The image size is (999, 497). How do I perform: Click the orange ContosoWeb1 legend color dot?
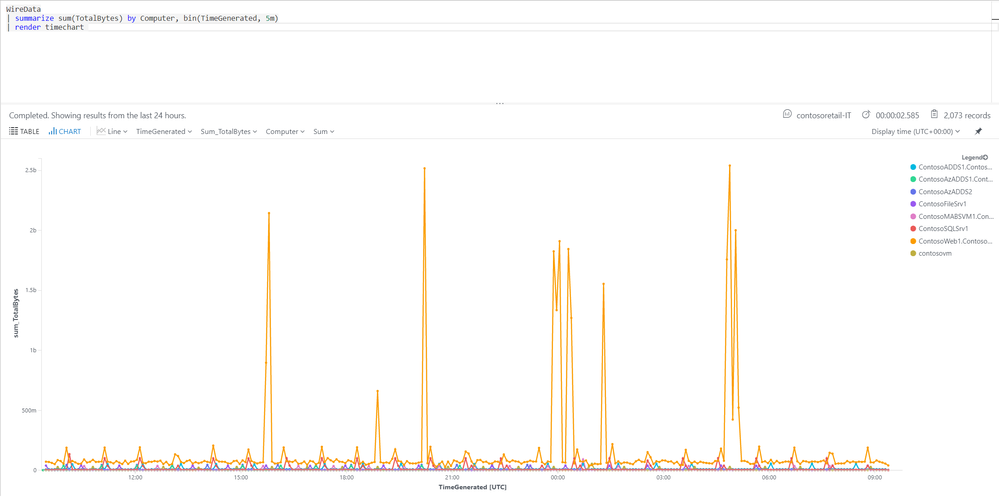click(913, 241)
